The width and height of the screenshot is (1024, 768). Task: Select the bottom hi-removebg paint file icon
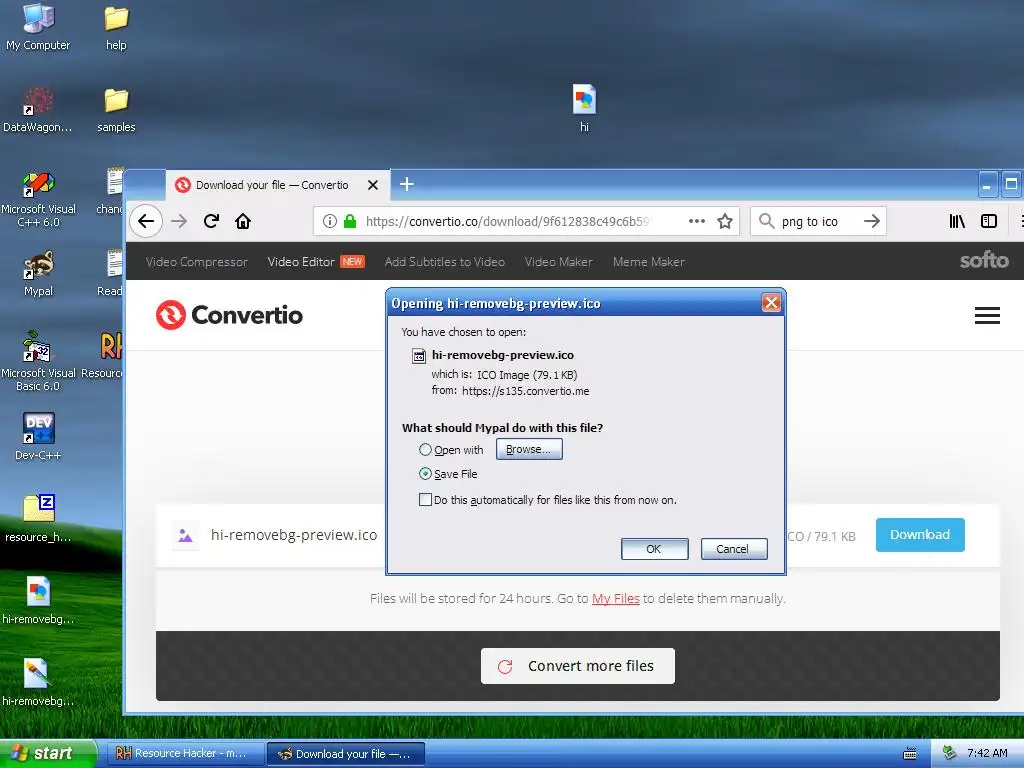(38, 682)
